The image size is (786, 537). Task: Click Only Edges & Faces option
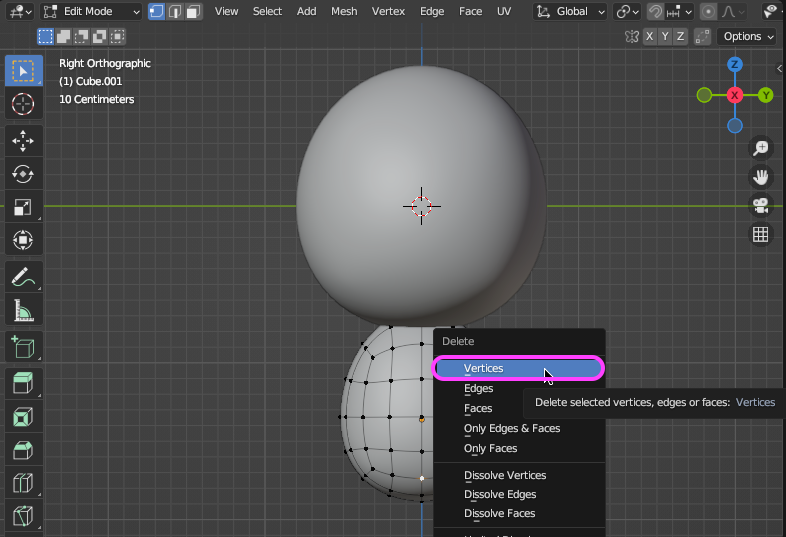click(x=512, y=428)
